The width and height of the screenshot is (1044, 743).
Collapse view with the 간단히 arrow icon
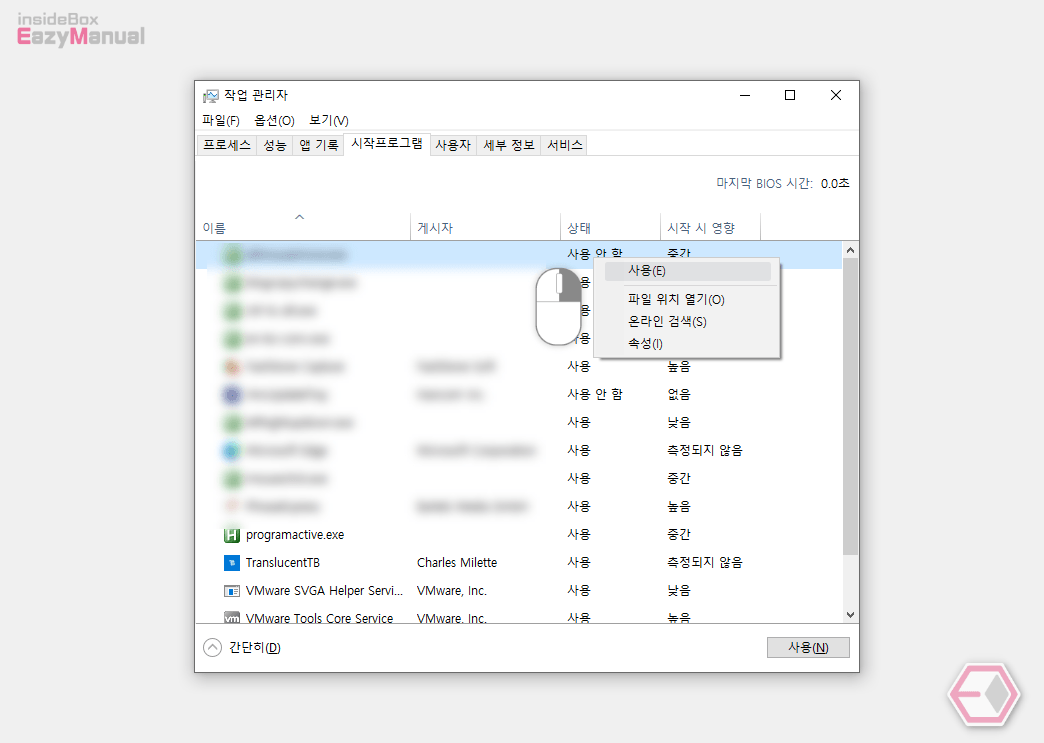click(212, 647)
